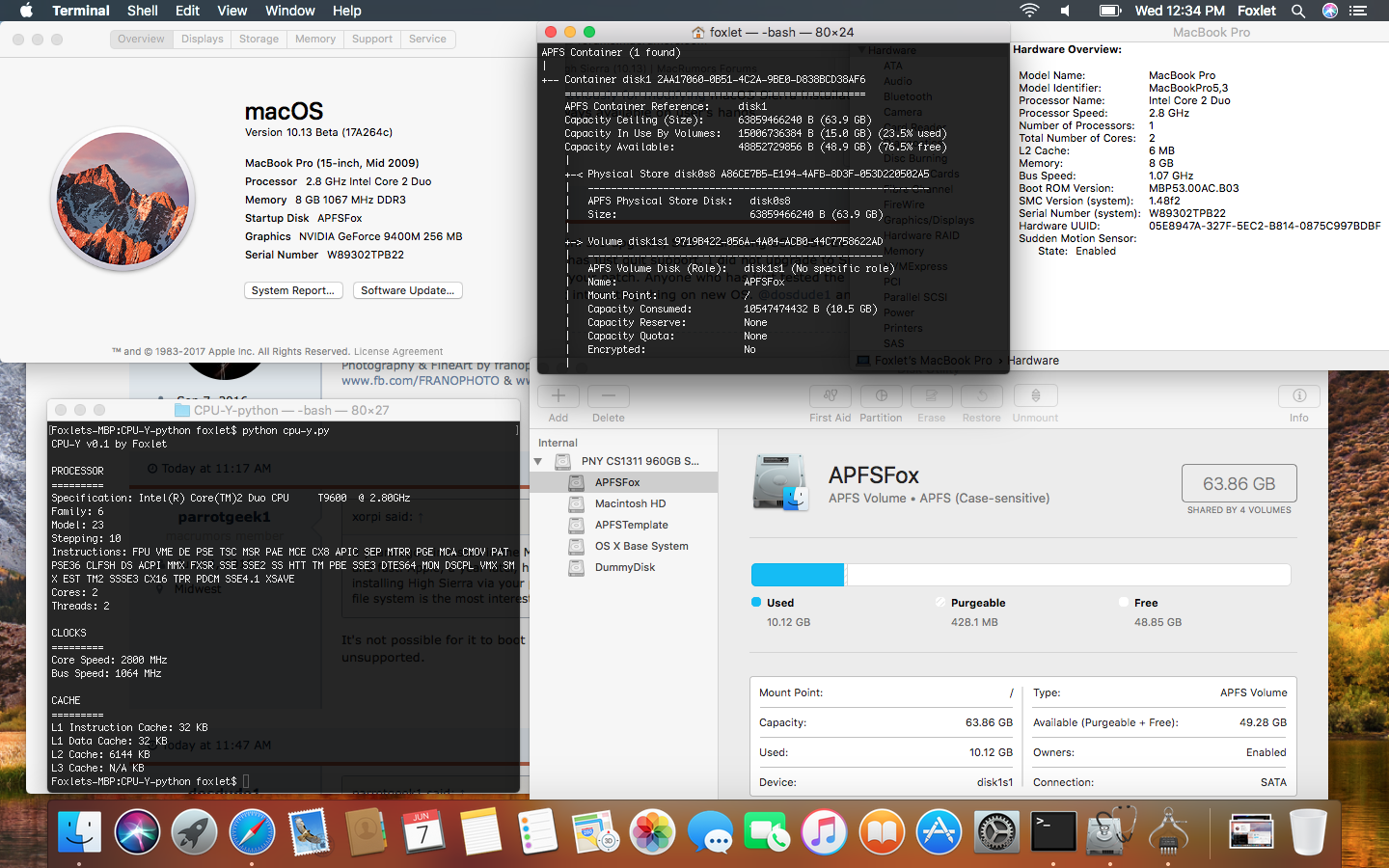
Task: Launch Siri from the Dock
Action: [x=137, y=831]
